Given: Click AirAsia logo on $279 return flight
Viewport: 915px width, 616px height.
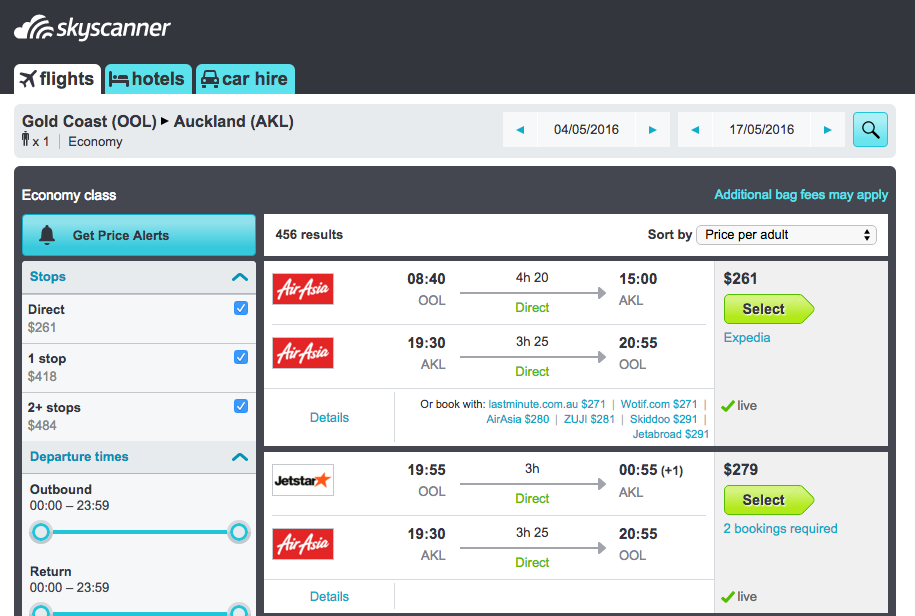Looking at the screenshot, I should coord(303,544).
